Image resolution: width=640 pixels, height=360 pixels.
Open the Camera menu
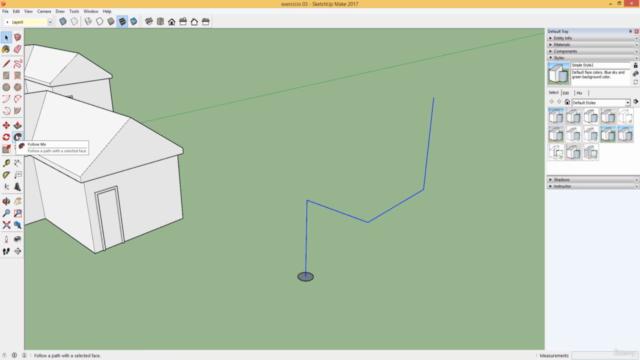(44, 11)
